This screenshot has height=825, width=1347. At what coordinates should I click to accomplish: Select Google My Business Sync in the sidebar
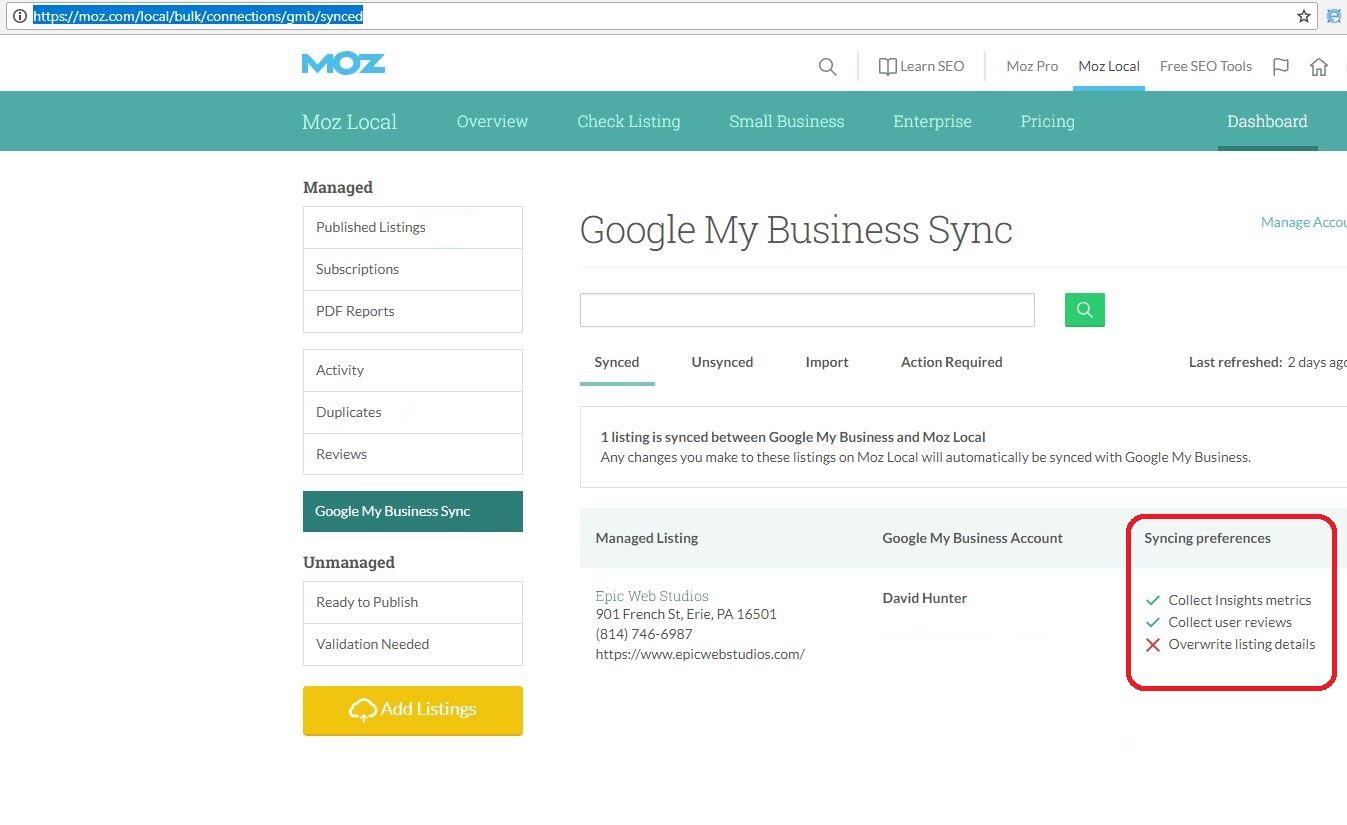pyautogui.click(x=413, y=511)
